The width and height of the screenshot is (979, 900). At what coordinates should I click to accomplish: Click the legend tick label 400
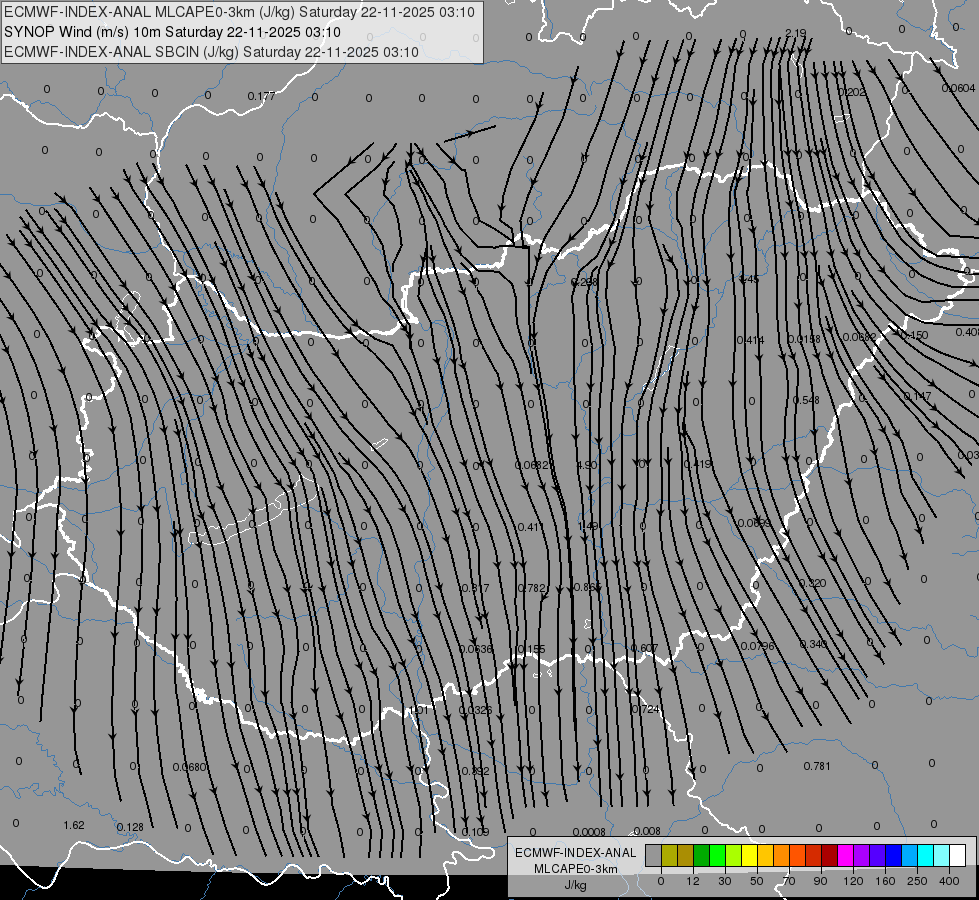[x=949, y=881]
